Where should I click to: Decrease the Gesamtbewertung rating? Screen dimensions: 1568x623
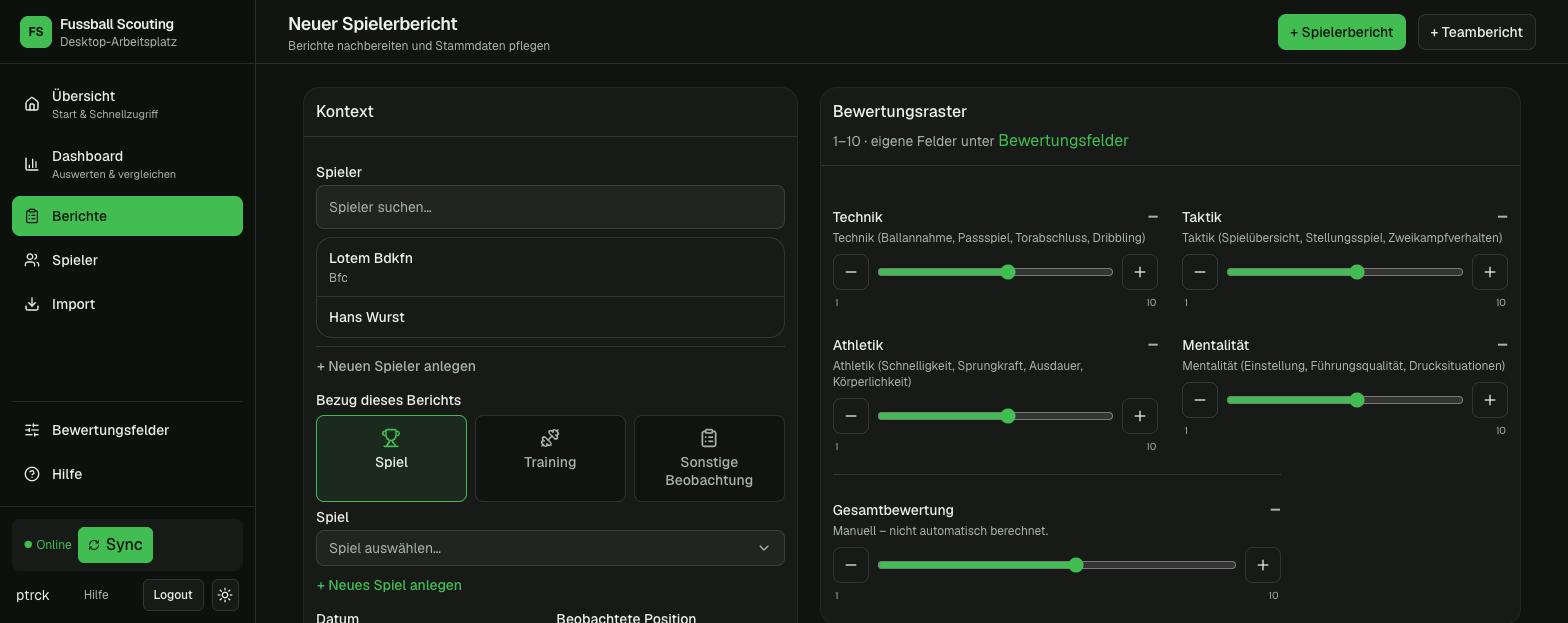tap(851, 565)
